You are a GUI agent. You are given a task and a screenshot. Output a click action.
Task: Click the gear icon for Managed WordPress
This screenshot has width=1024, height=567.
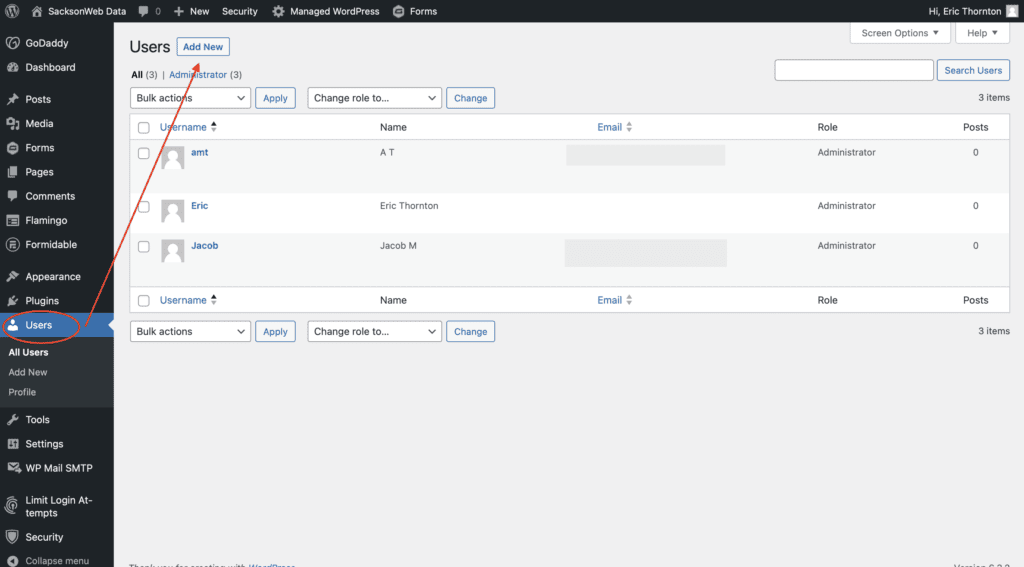[278, 11]
